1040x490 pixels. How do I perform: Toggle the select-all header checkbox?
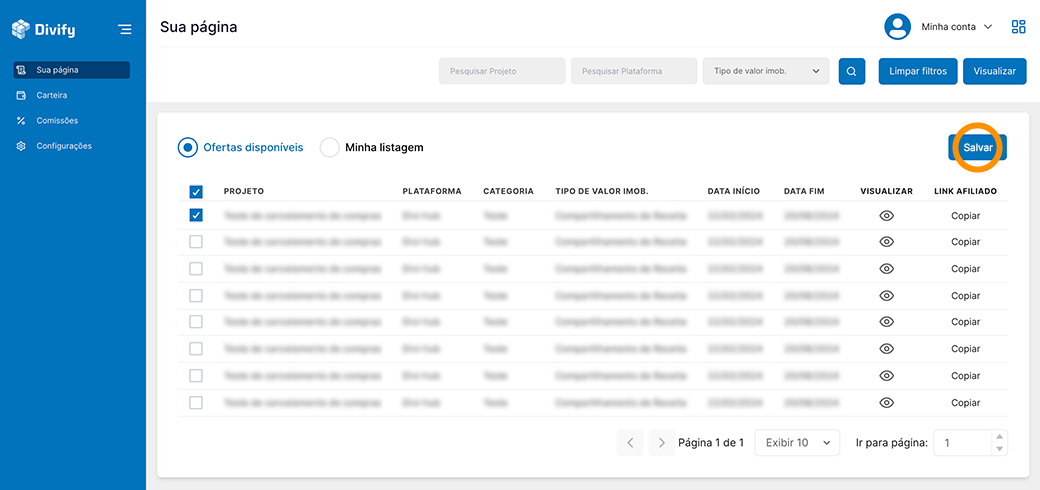click(x=196, y=192)
